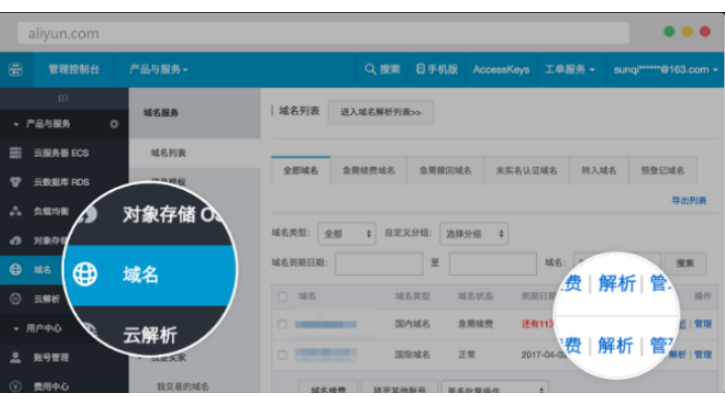Switch to 急需续费域名 tab
The height and width of the screenshot is (396, 725).
369,171
